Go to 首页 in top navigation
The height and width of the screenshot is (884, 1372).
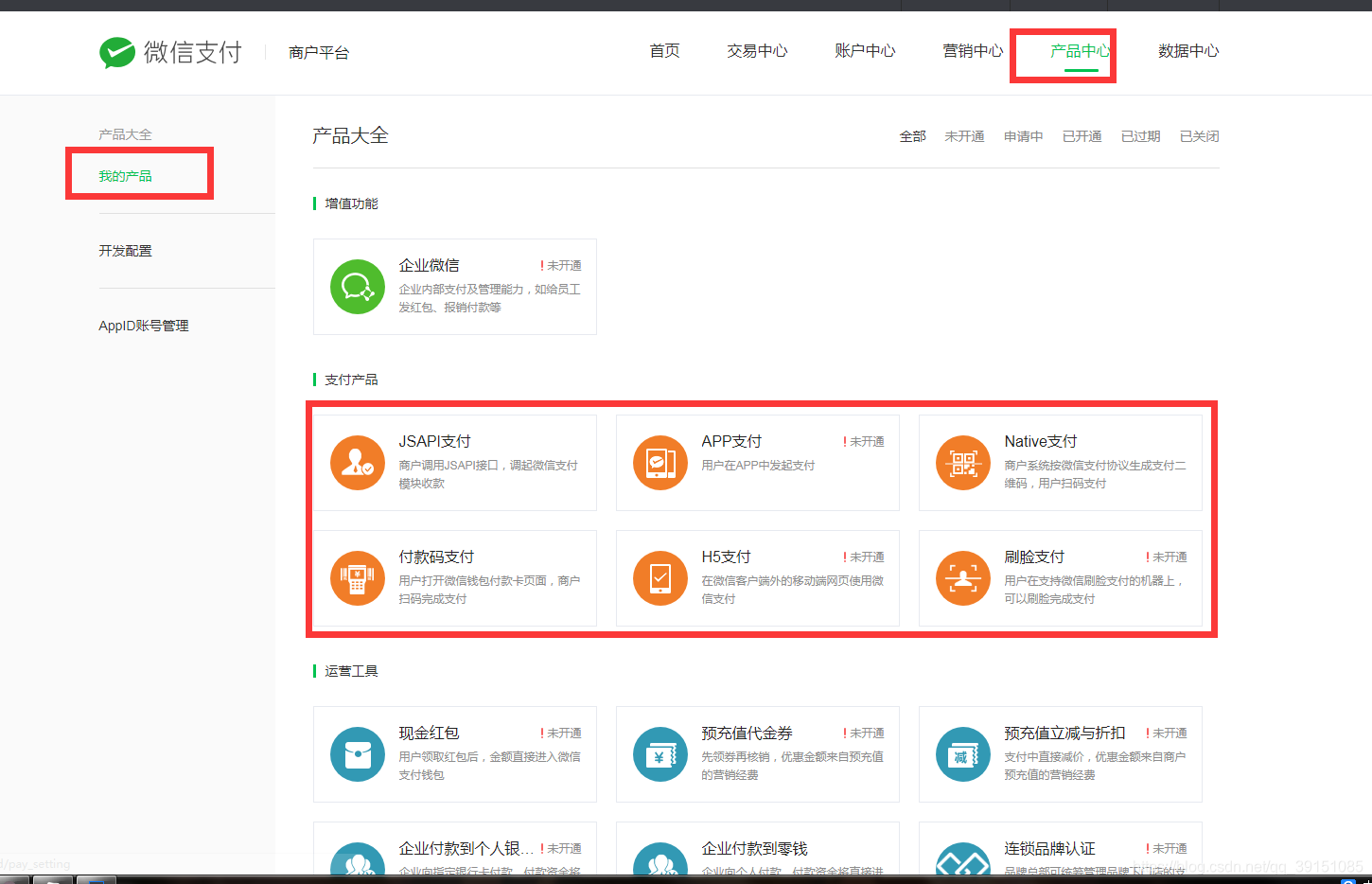(664, 51)
